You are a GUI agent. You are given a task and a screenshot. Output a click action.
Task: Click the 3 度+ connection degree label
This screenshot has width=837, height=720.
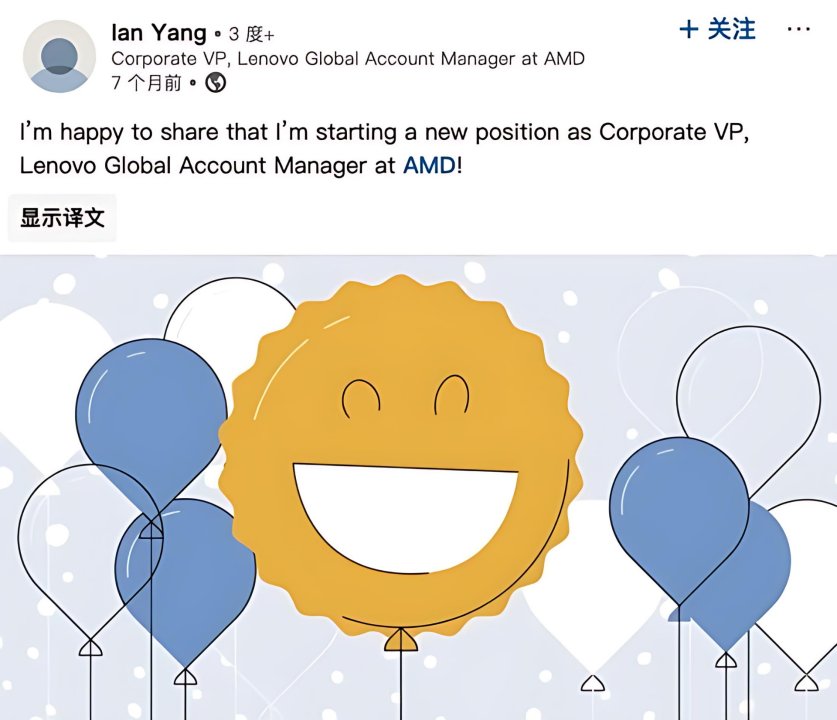point(251,35)
